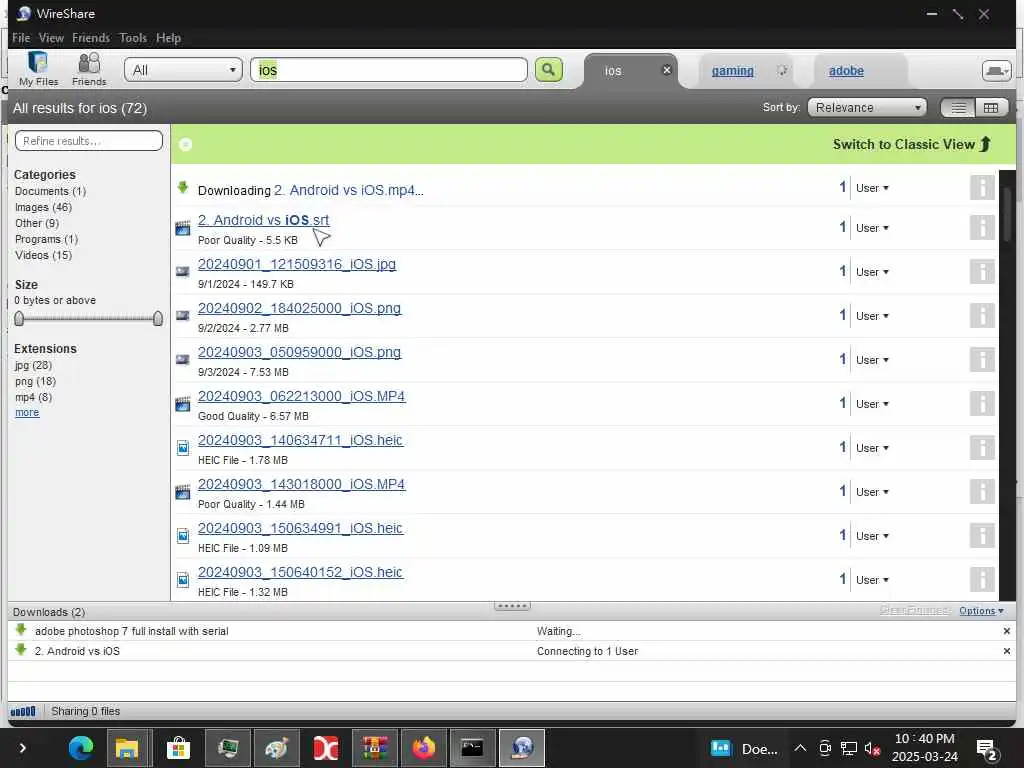Image resolution: width=1024 pixels, height=768 pixels.
Task: Click the downloads panel resize grip
Action: 512,606
